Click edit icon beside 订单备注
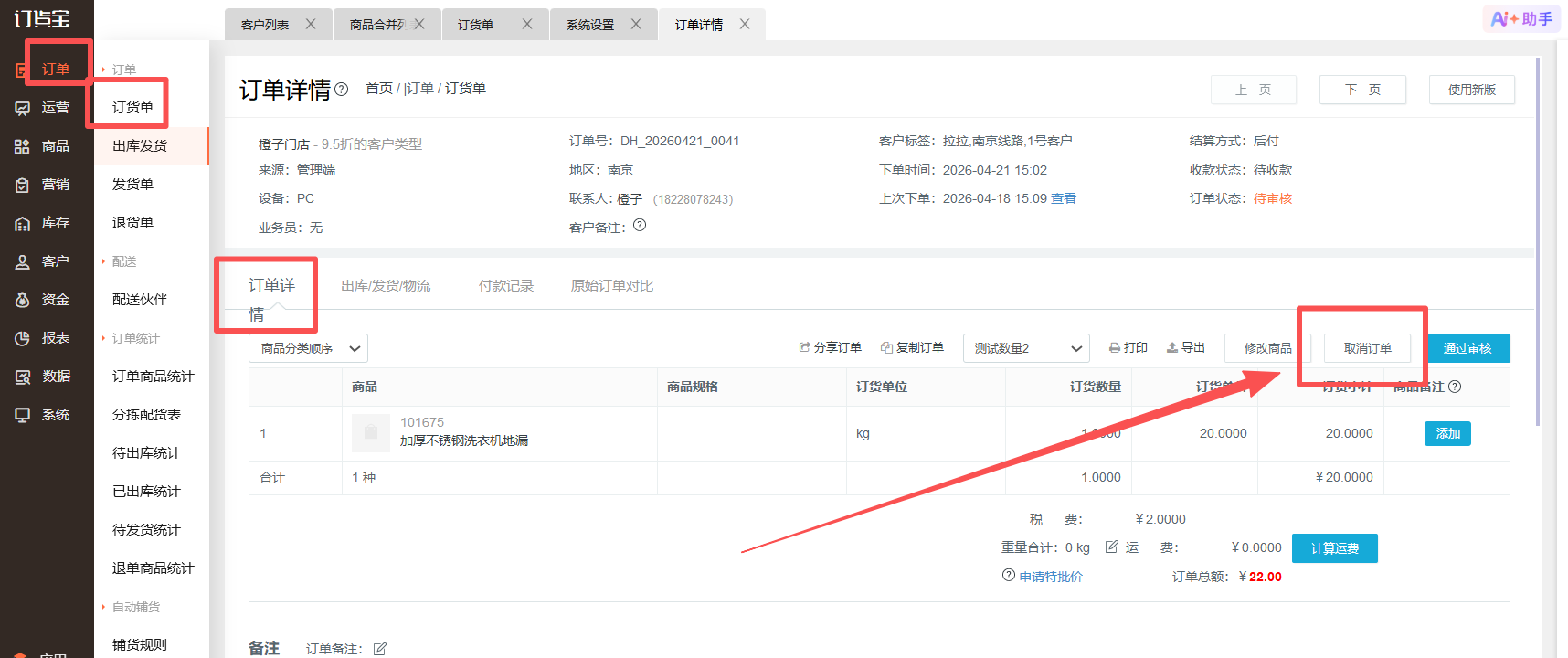Image resolution: width=1568 pixels, height=658 pixels. [380, 649]
